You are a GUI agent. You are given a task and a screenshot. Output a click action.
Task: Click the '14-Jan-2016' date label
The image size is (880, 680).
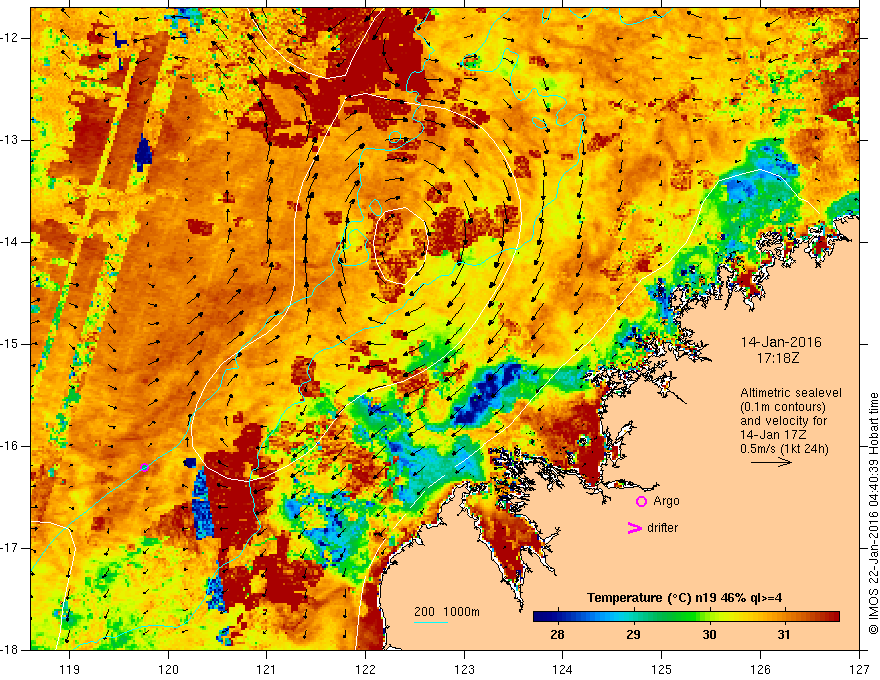point(781,342)
